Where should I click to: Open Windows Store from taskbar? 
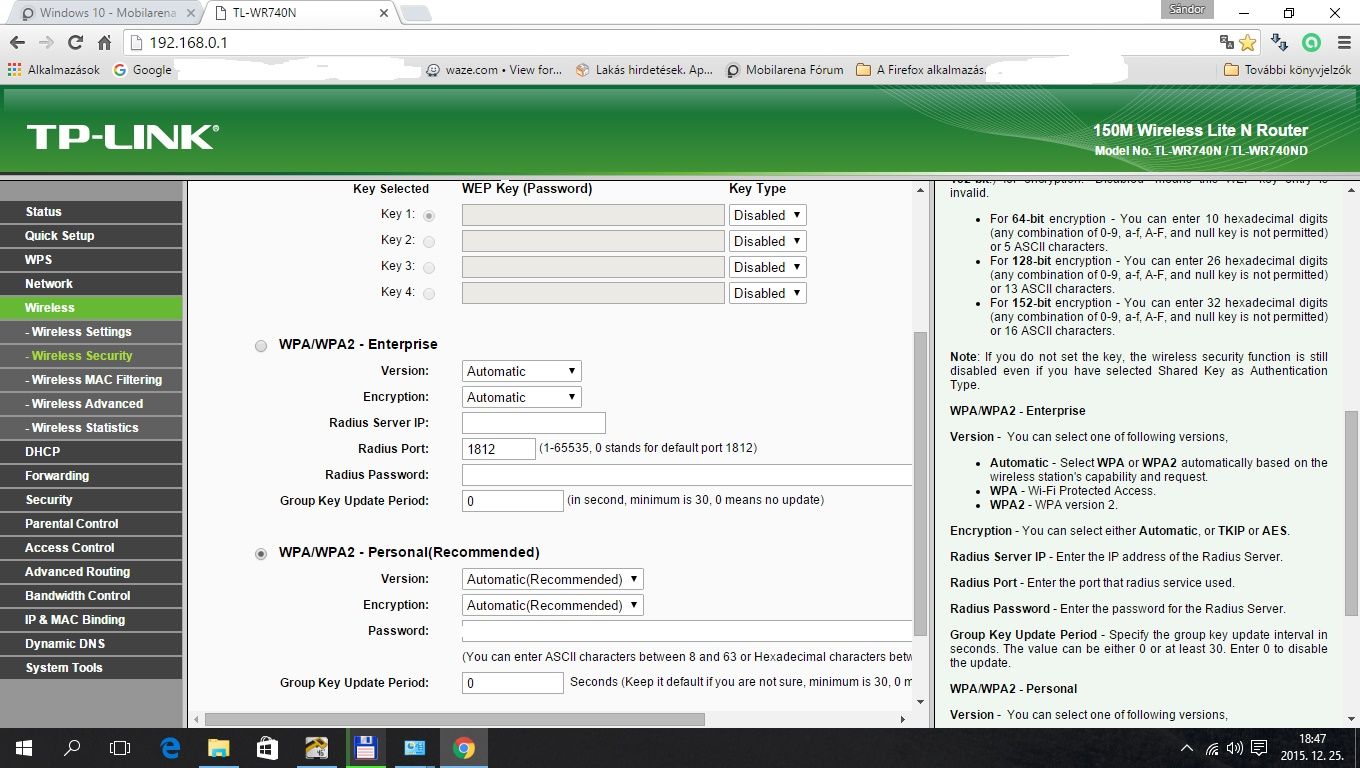267,748
